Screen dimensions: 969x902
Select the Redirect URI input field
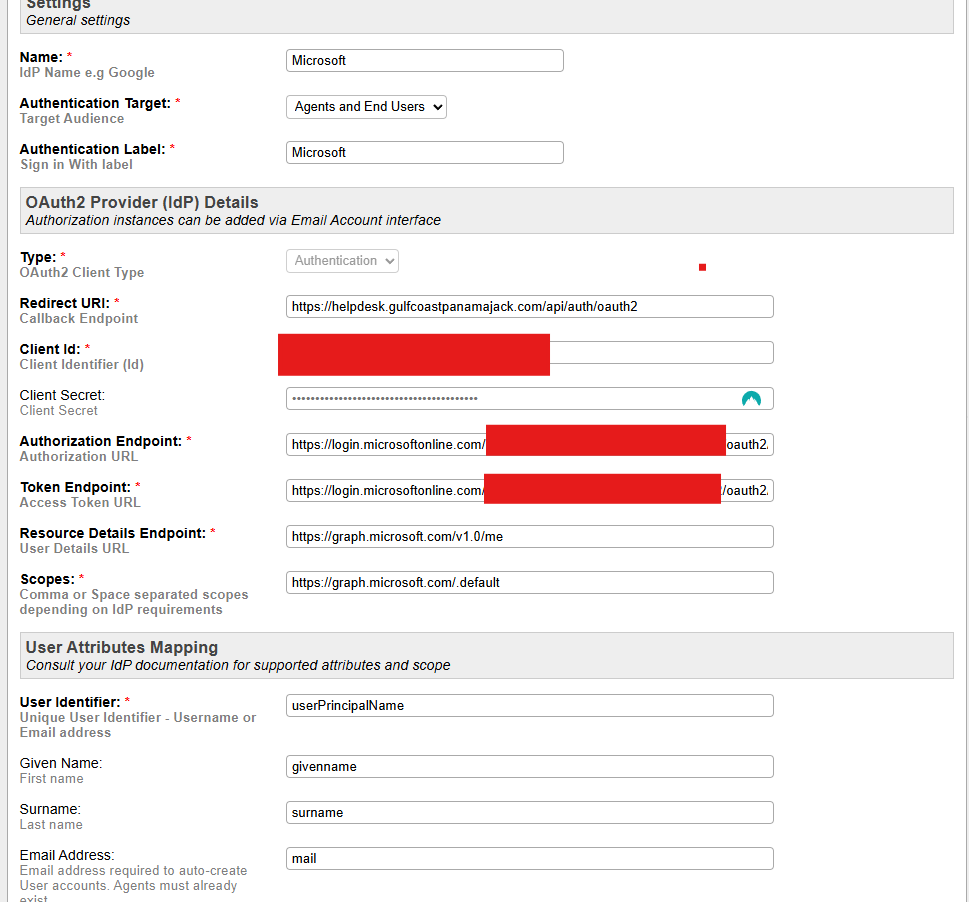pyautogui.click(x=530, y=306)
